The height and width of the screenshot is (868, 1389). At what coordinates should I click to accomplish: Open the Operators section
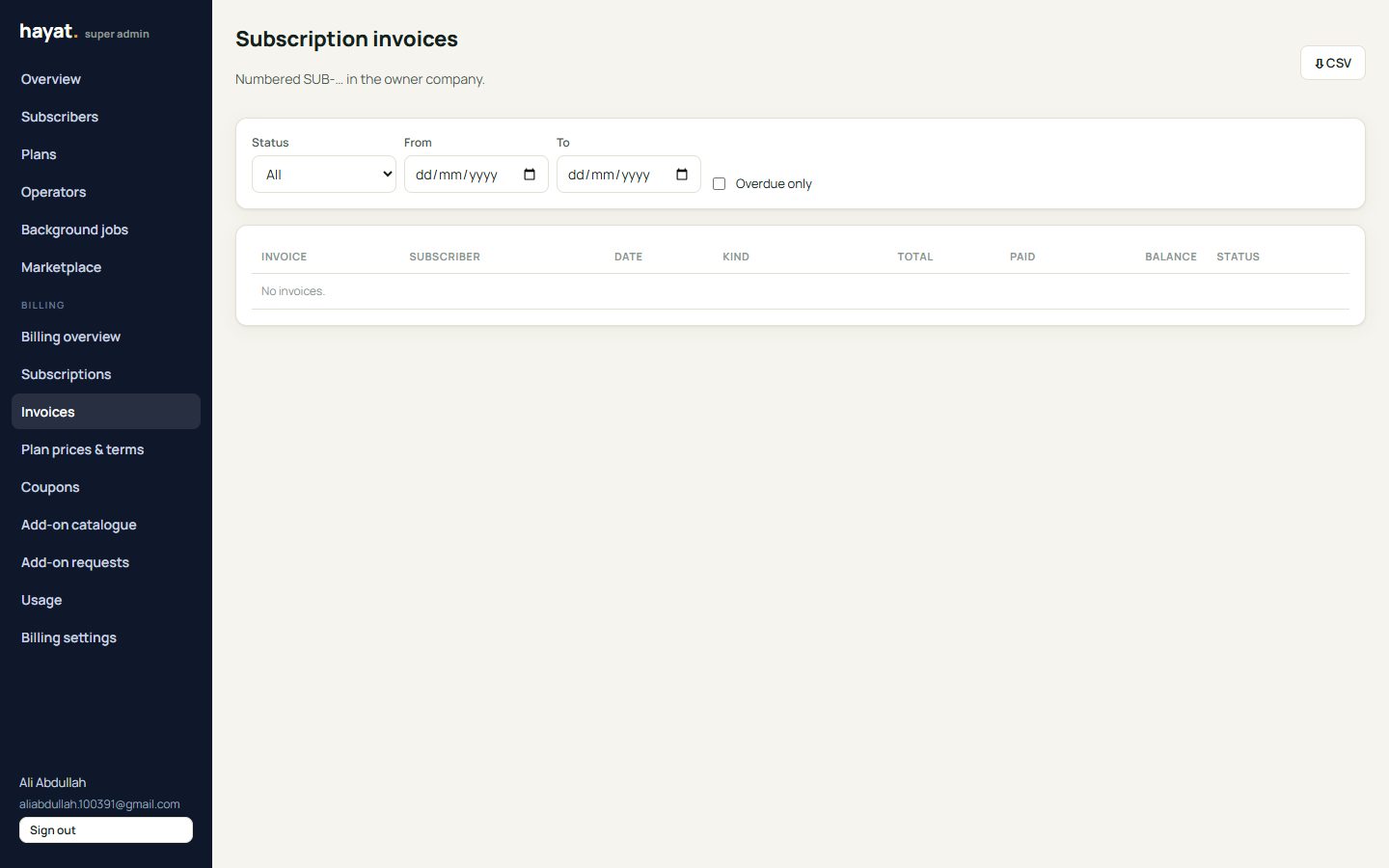point(106,192)
